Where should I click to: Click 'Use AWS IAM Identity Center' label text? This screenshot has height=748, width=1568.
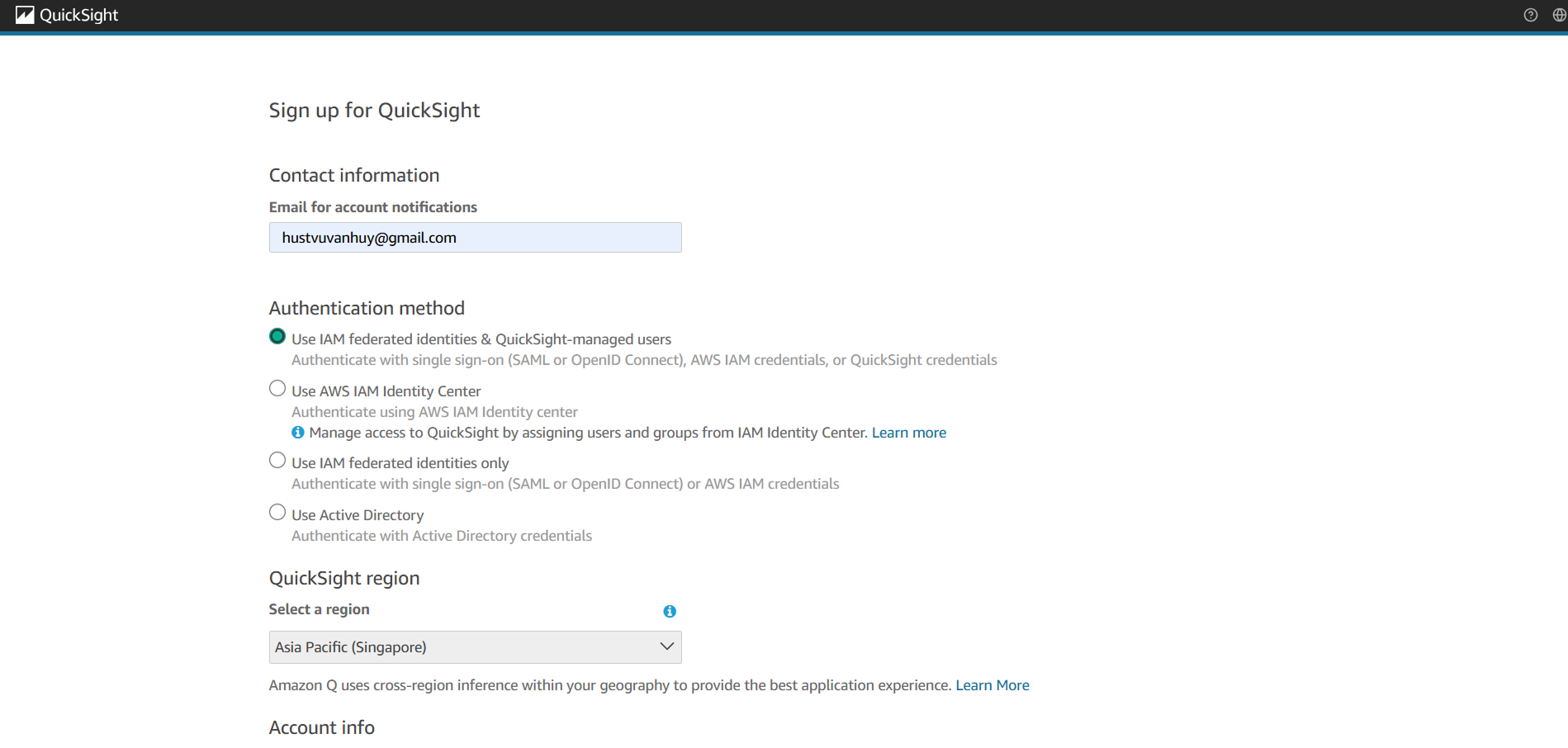[x=386, y=391]
